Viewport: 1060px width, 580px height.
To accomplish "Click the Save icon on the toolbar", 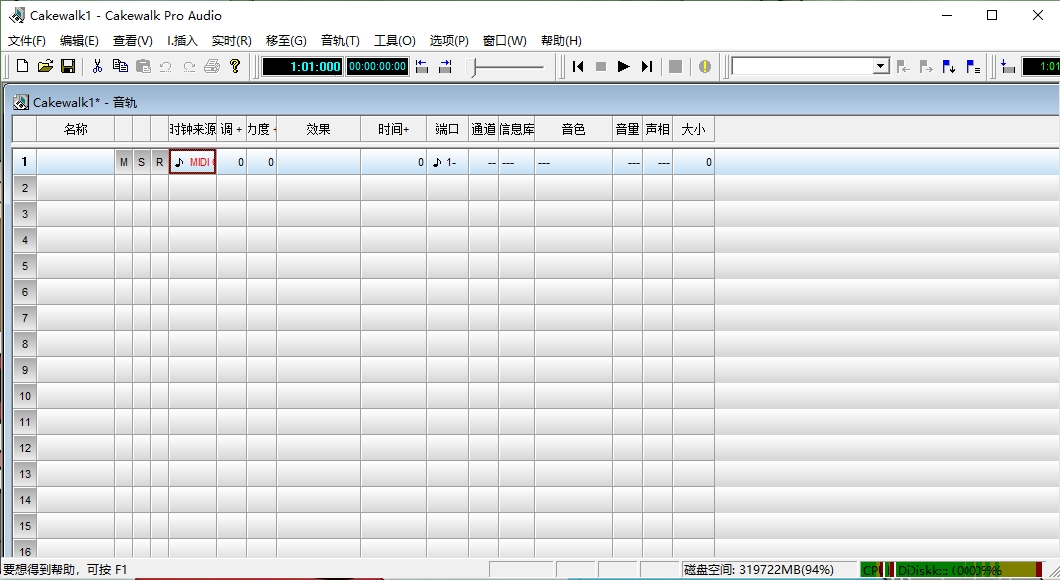I will point(69,66).
